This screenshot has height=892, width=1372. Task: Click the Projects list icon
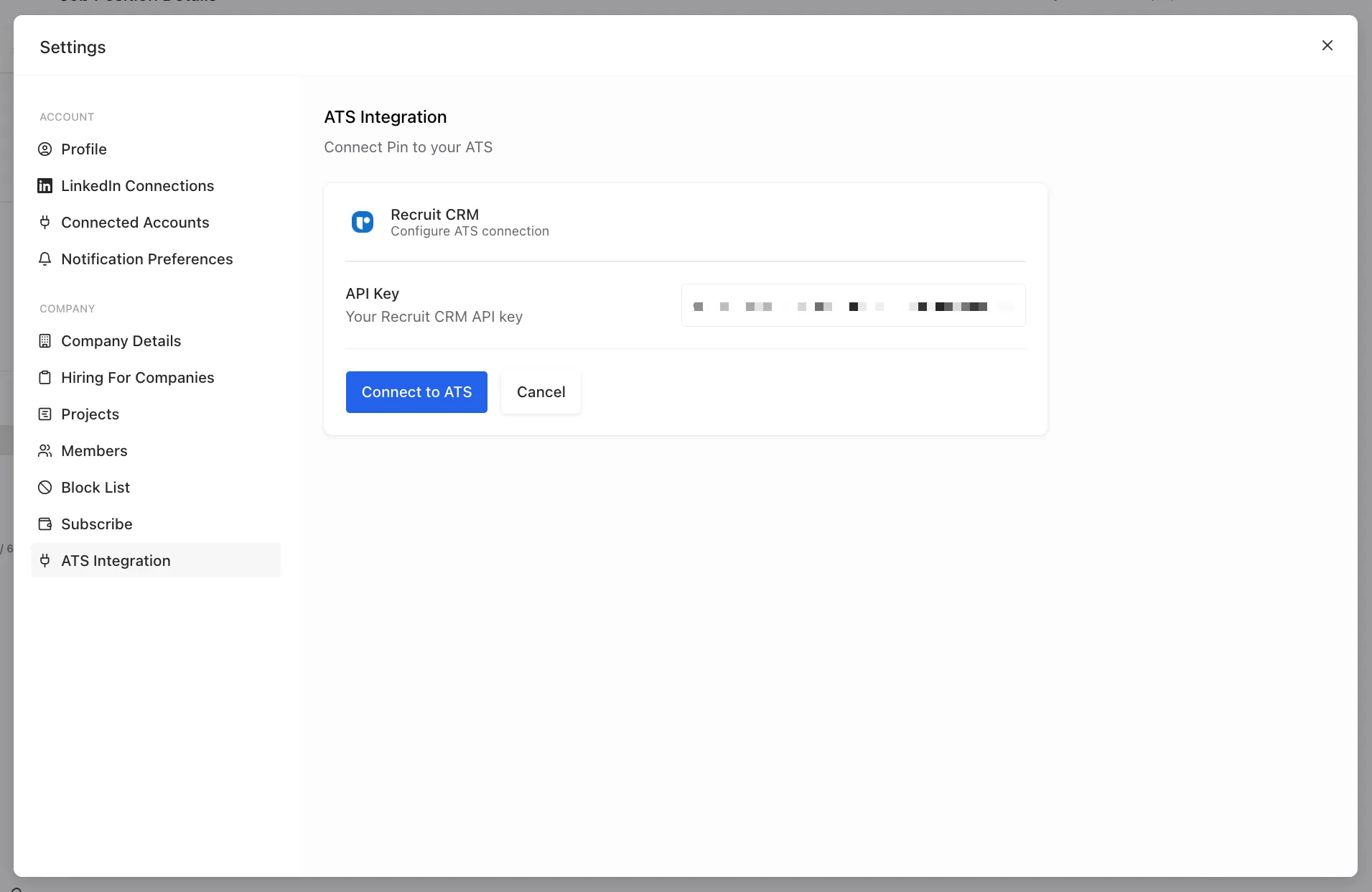(45, 414)
